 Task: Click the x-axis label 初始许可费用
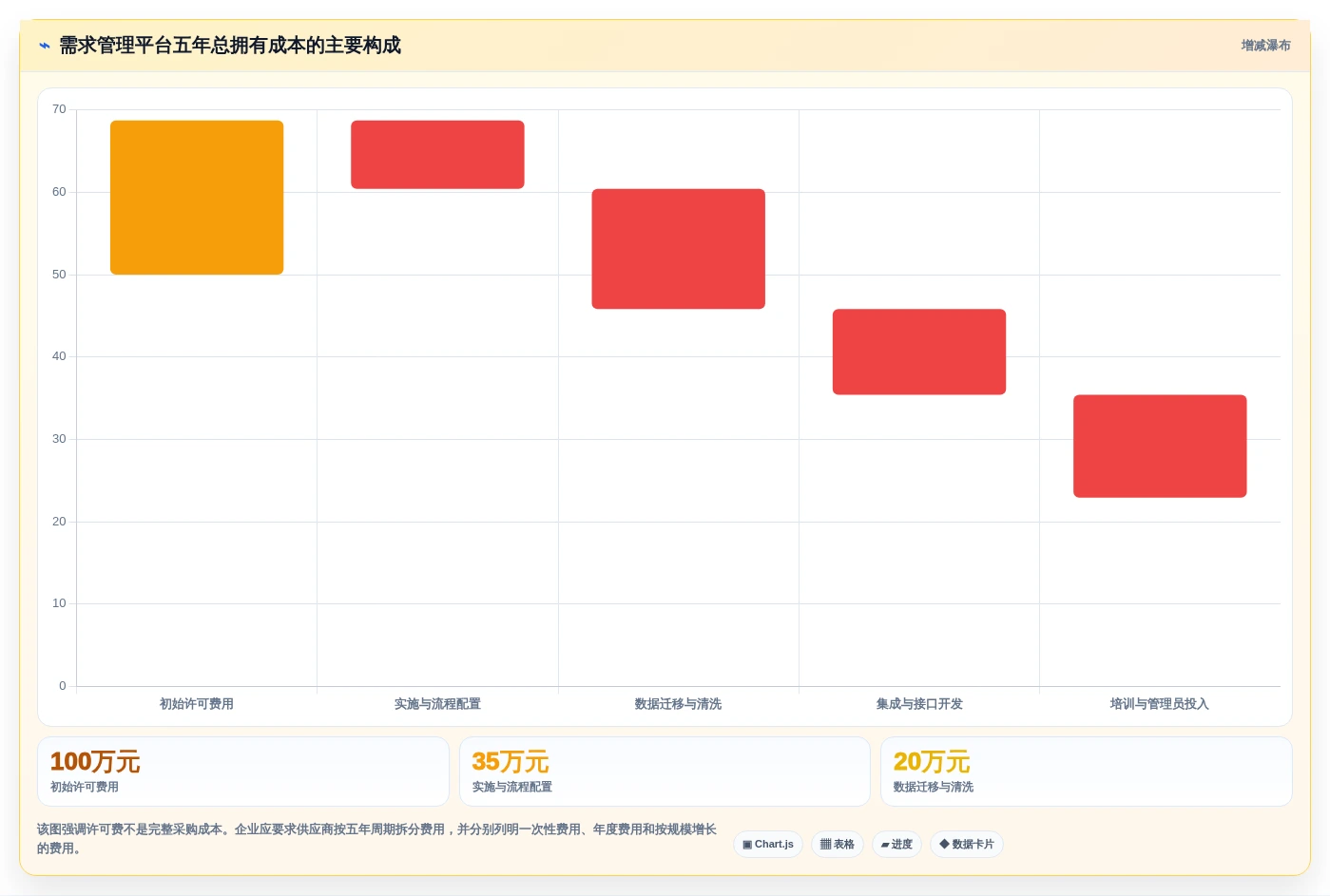(197, 704)
